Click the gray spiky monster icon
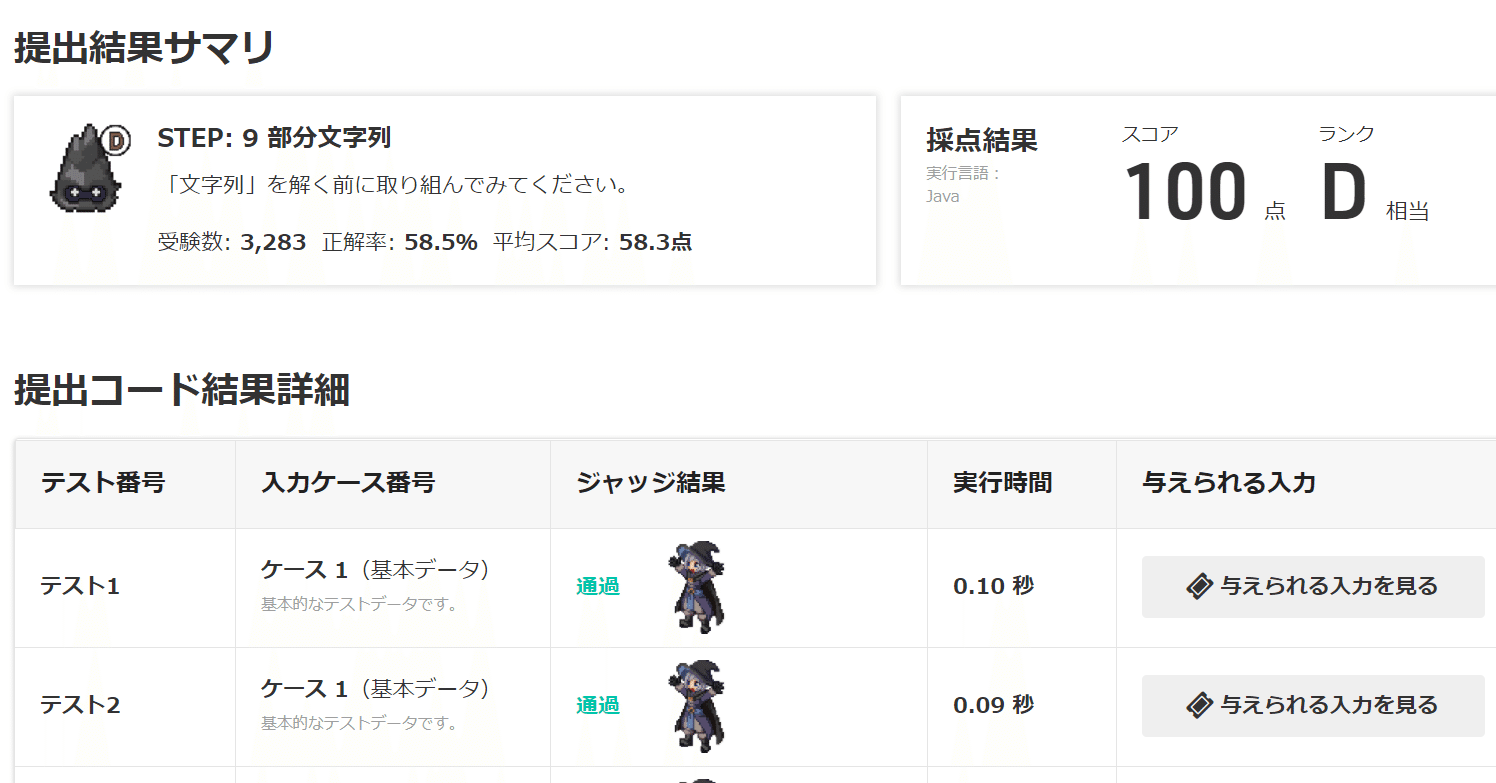 point(82,172)
